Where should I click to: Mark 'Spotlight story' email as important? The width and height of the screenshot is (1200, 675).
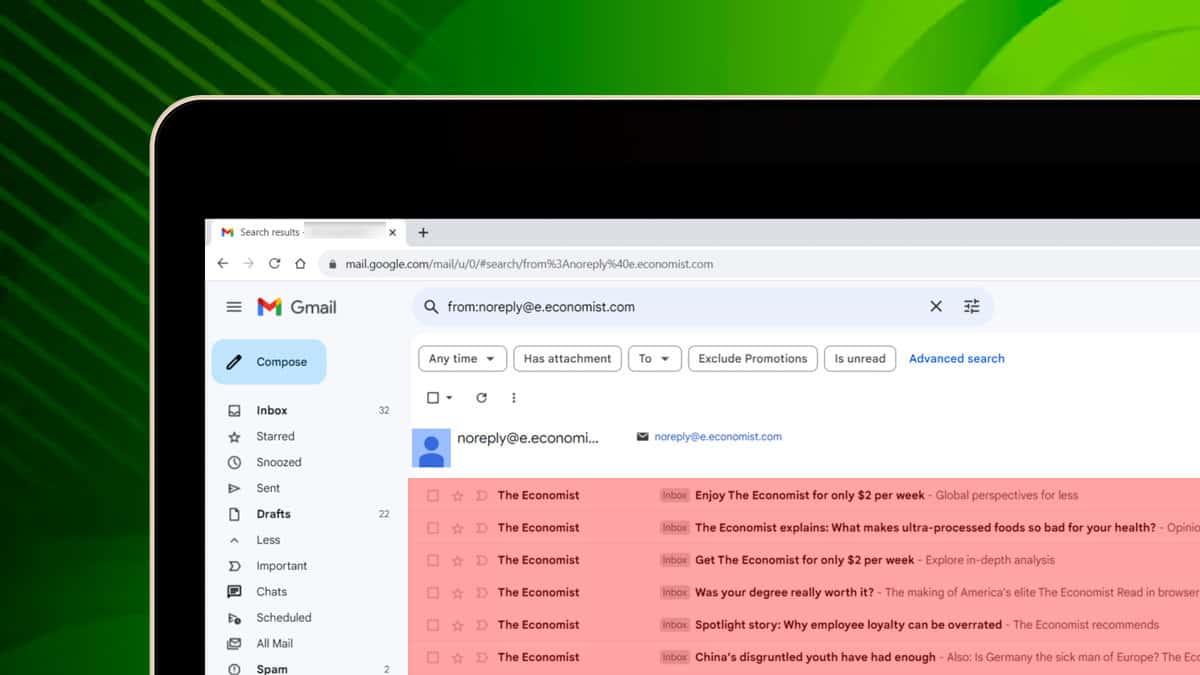481,625
